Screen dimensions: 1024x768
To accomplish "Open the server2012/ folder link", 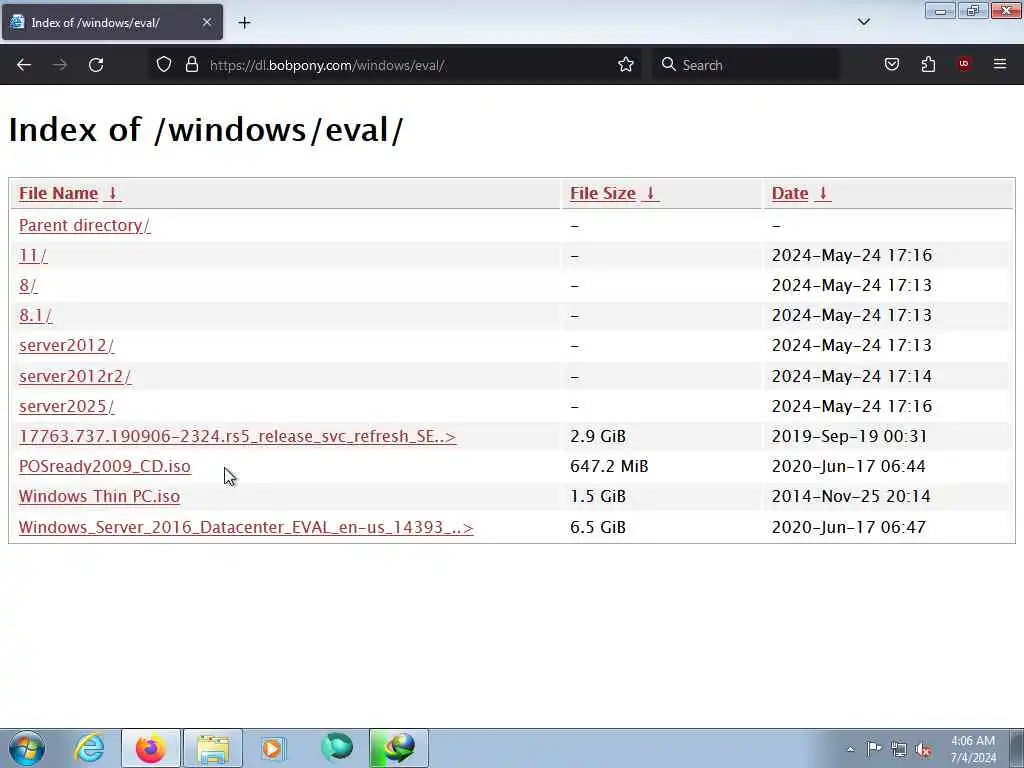I will click(x=67, y=345).
